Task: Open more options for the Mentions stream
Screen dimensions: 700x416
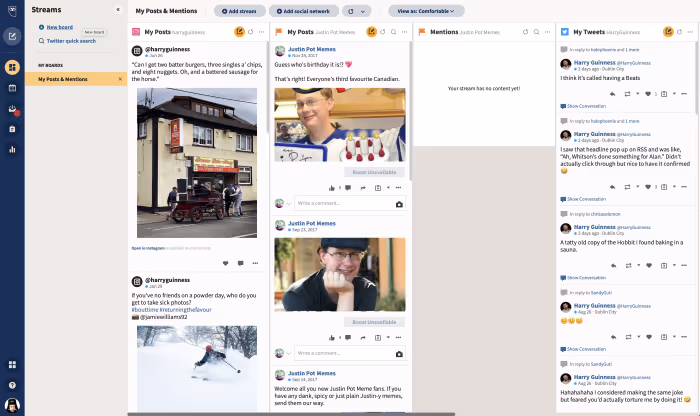Action: pos(547,32)
